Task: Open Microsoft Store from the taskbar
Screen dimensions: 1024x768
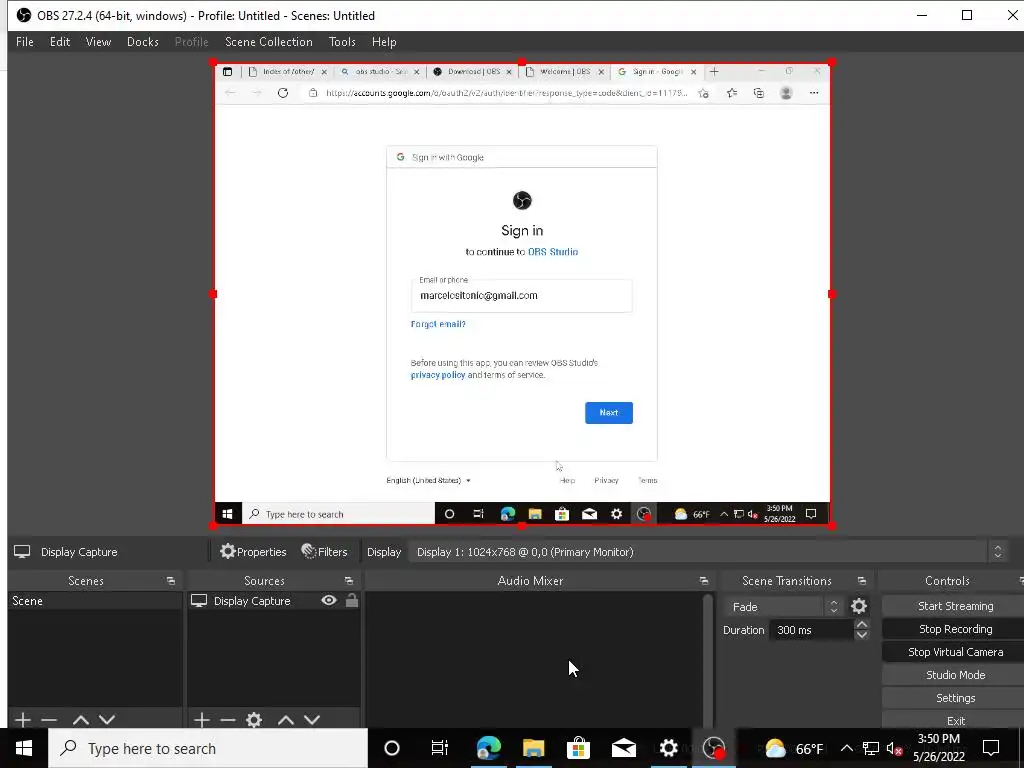Action: pyautogui.click(x=578, y=748)
